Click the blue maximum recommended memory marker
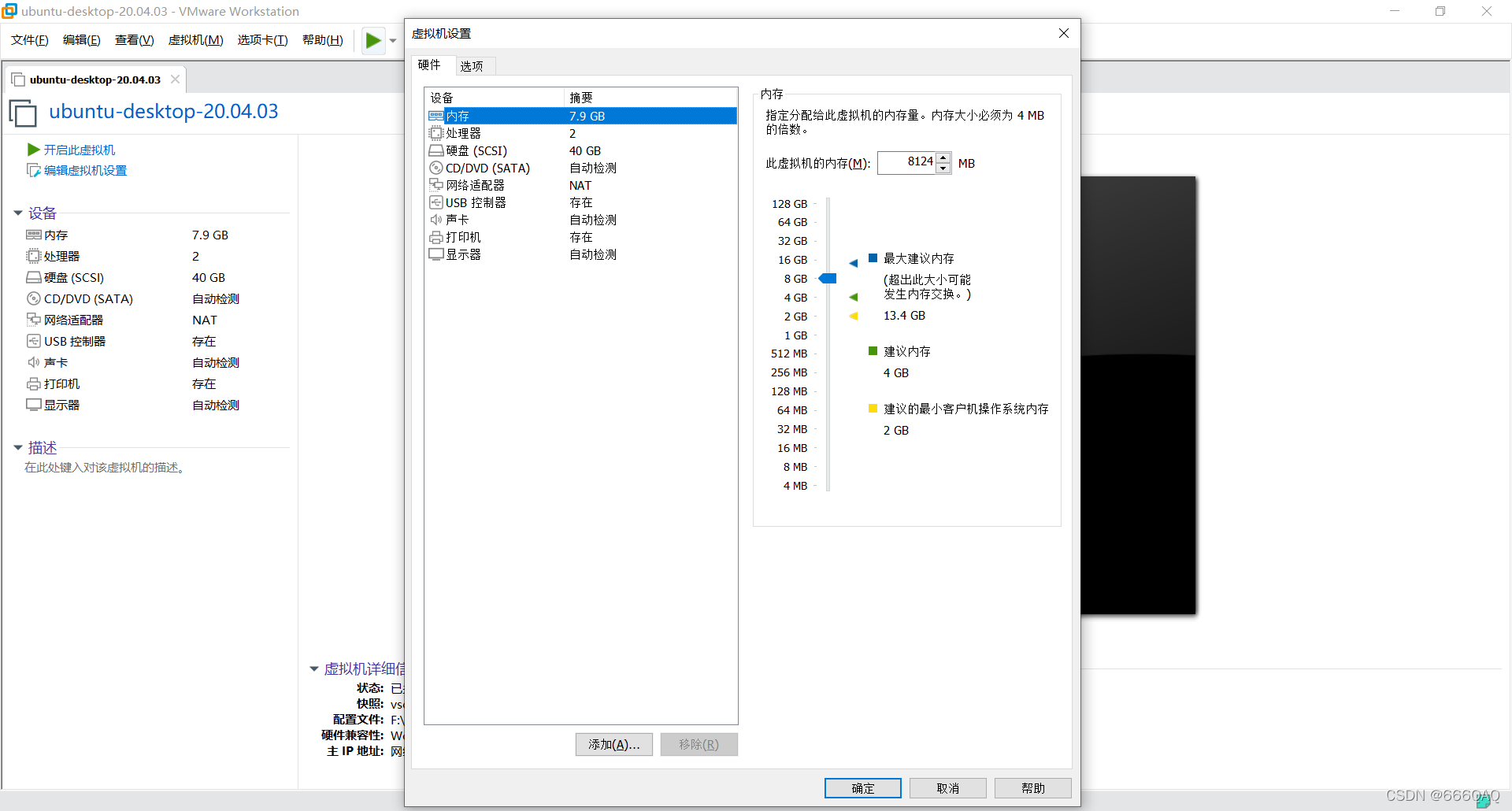The image size is (1512, 811). [854, 263]
